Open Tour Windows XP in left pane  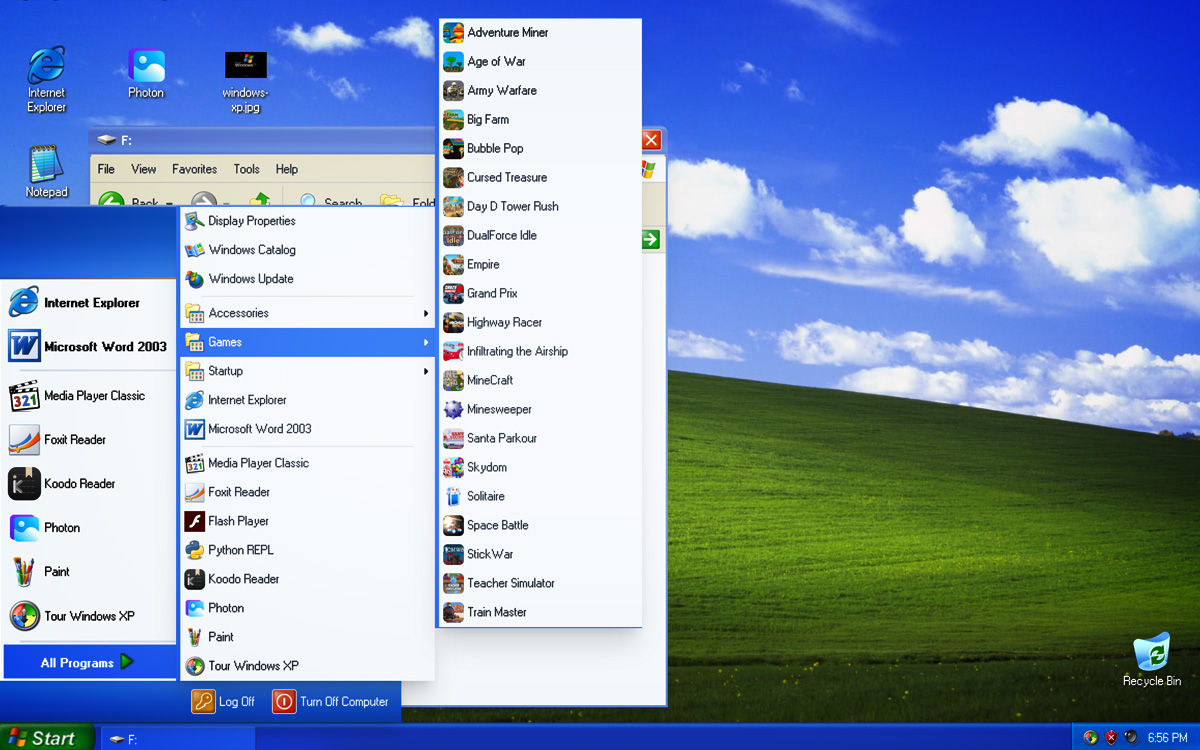click(88, 616)
